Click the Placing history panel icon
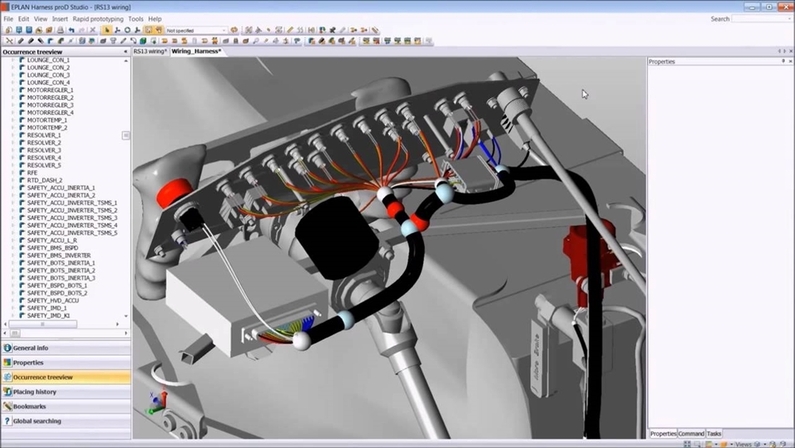The height and width of the screenshot is (448, 795). [x=7, y=392]
